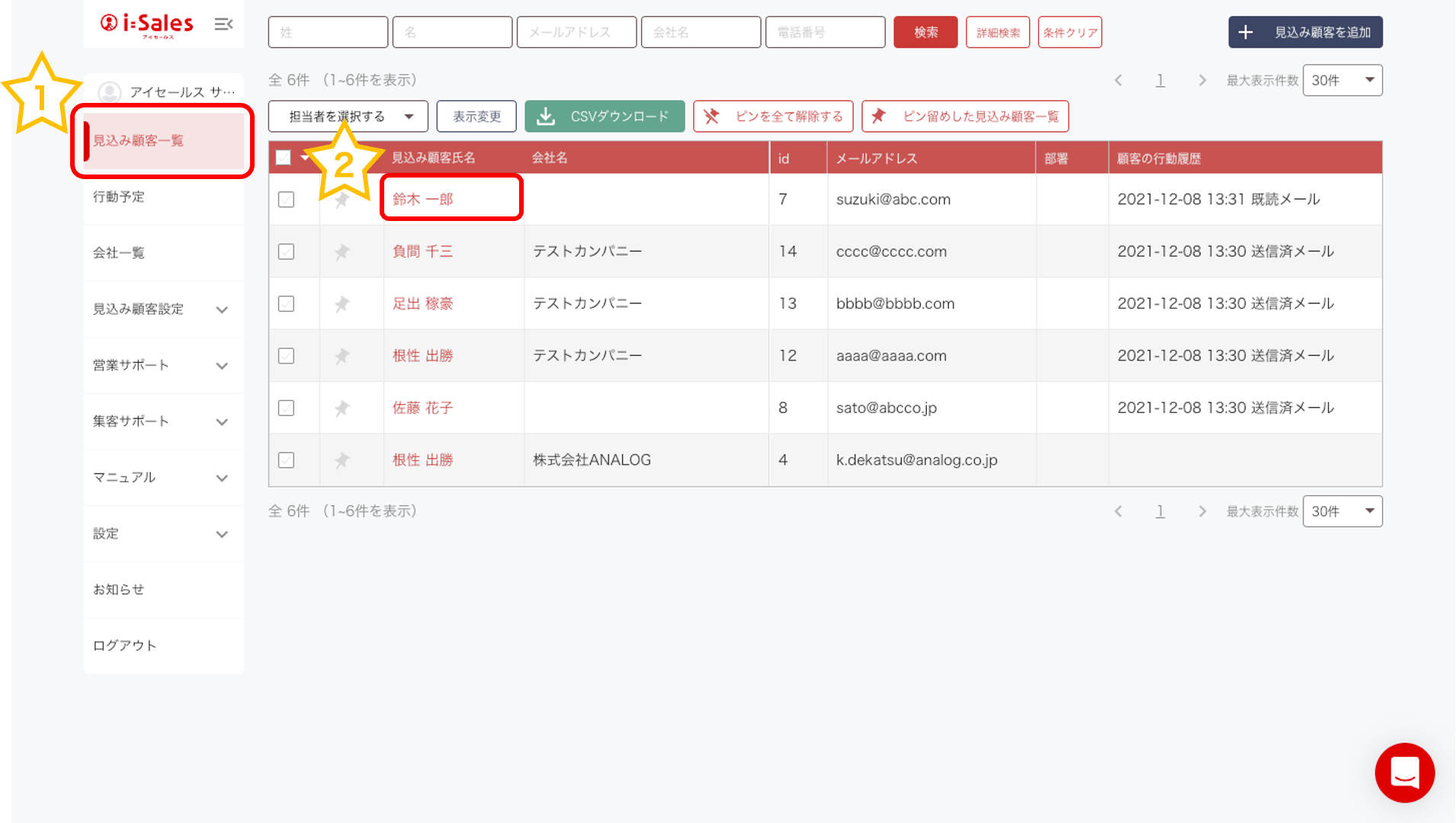The height and width of the screenshot is (823, 1456).
Task: Pin the 佐藤 花子 row star icon
Action: click(x=342, y=408)
